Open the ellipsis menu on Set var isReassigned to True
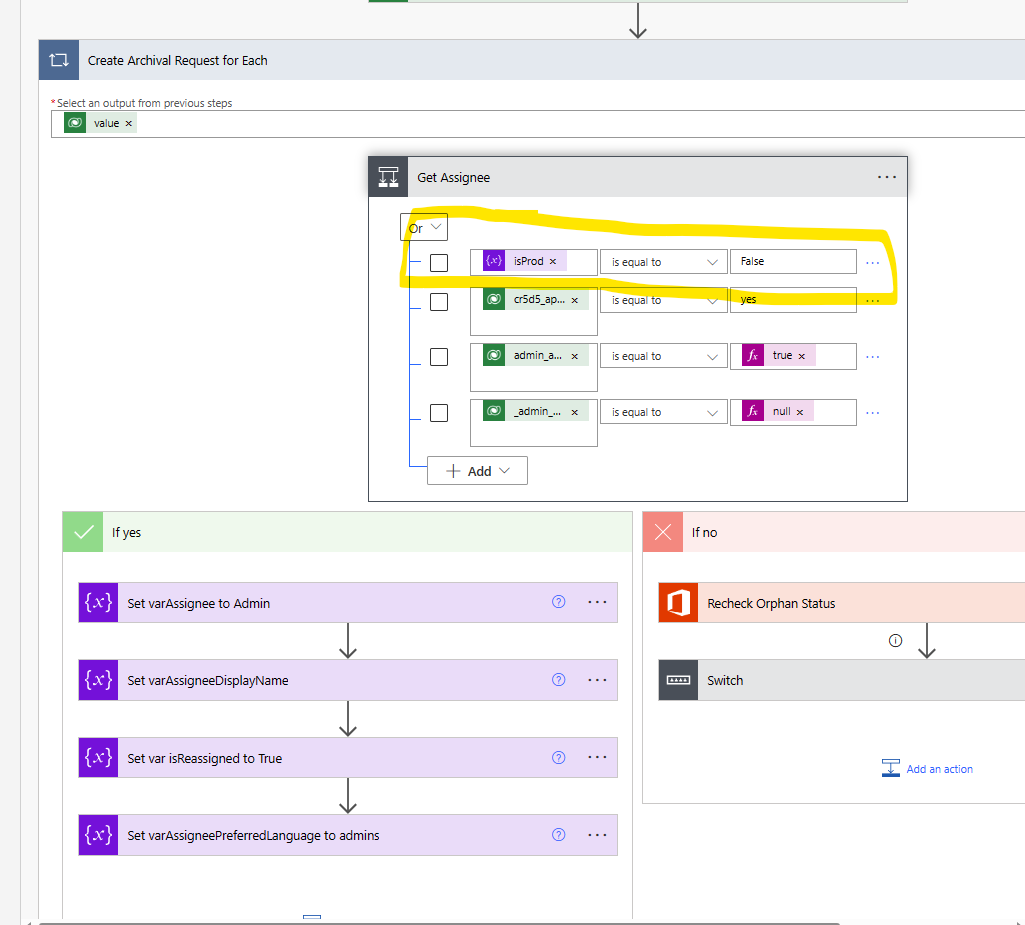Image resolution: width=1025 pixels, height=925 pixels. click(x=597, y=757)
